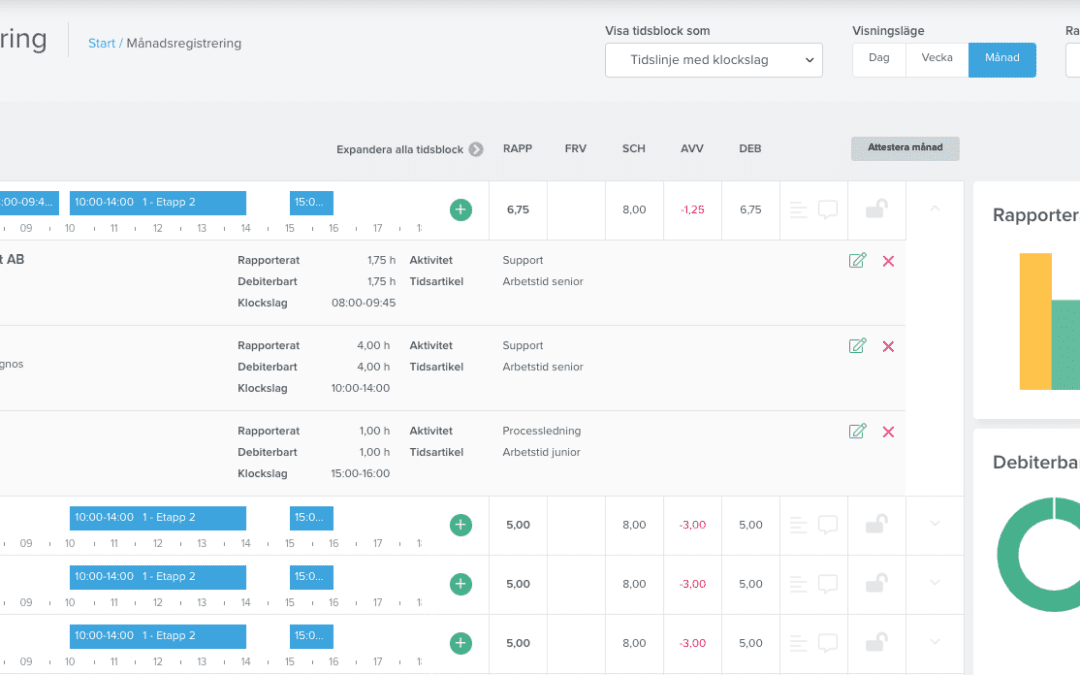
Task: Click the yellow bar in Rapporterat chart
Action: [x=1035, y=320]
